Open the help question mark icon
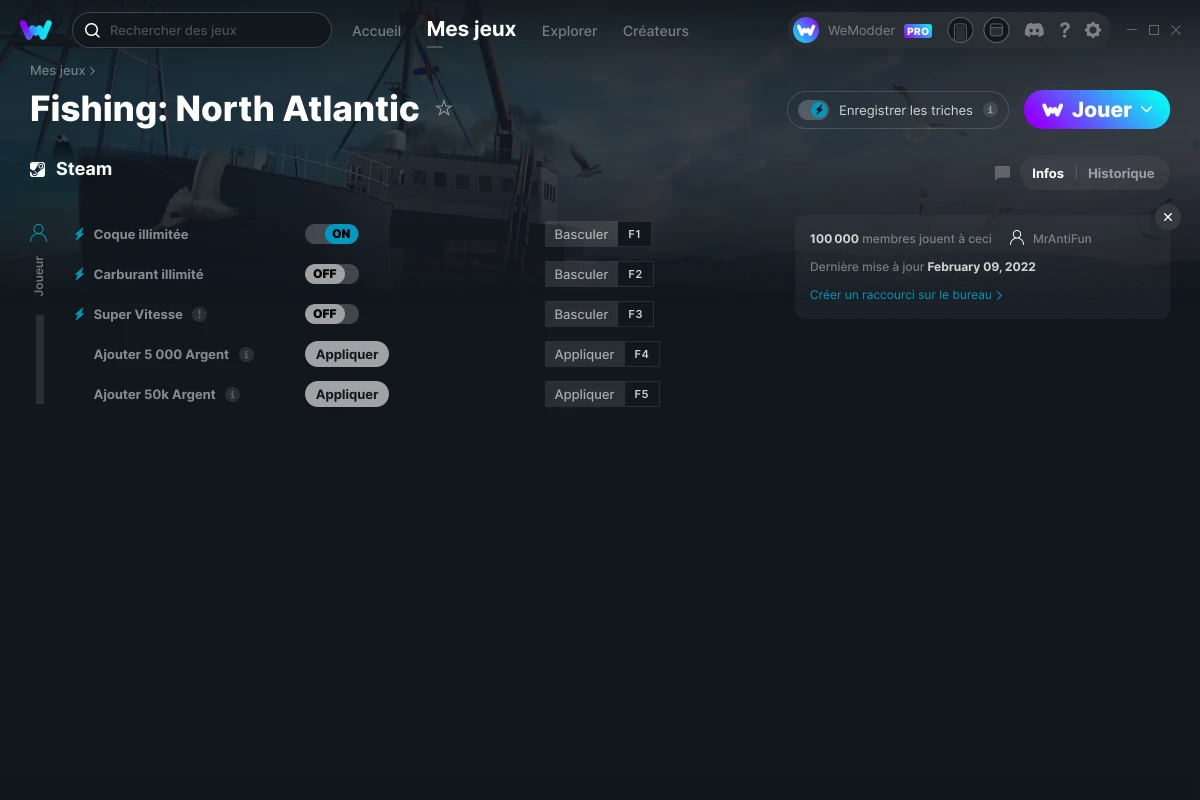This screenshot has width=1200, height=800. click(1064, 30)
